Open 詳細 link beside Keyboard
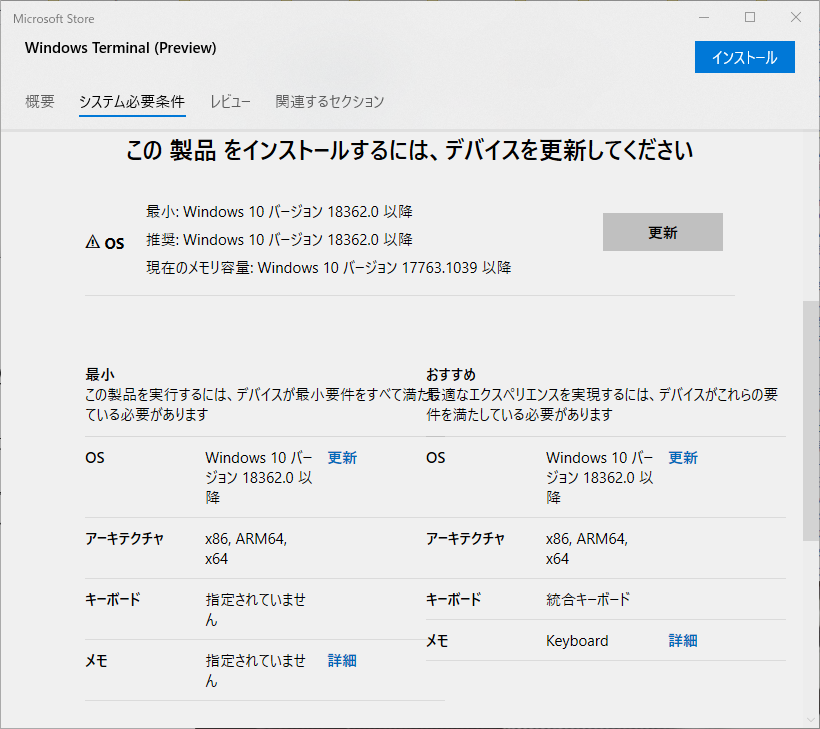This screenshot has height=729, width=820. pos(683,641)
